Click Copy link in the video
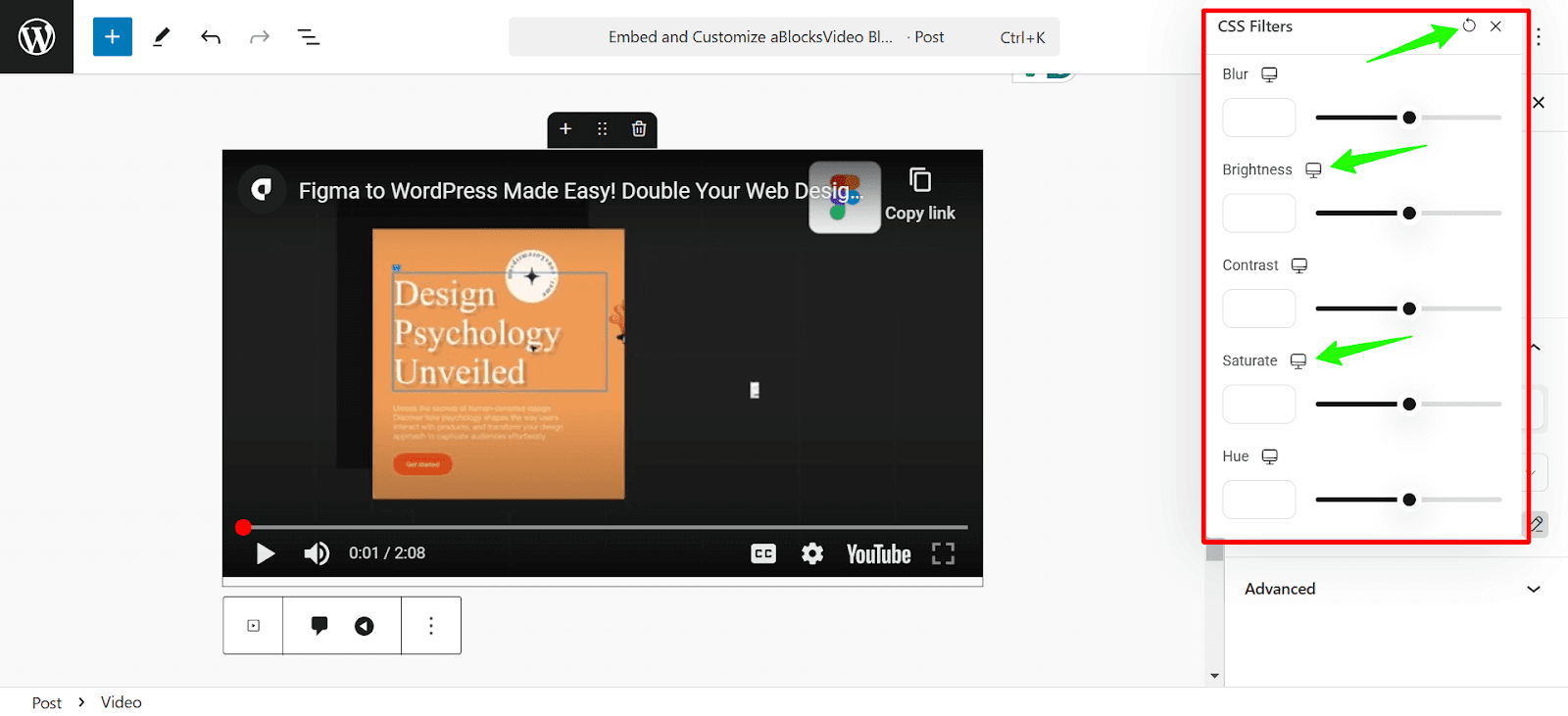 coord(920,194)
